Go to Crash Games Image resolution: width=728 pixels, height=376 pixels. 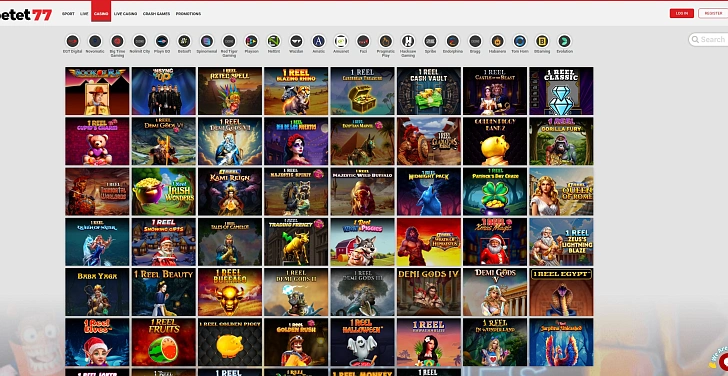click(x=156, y=14)
